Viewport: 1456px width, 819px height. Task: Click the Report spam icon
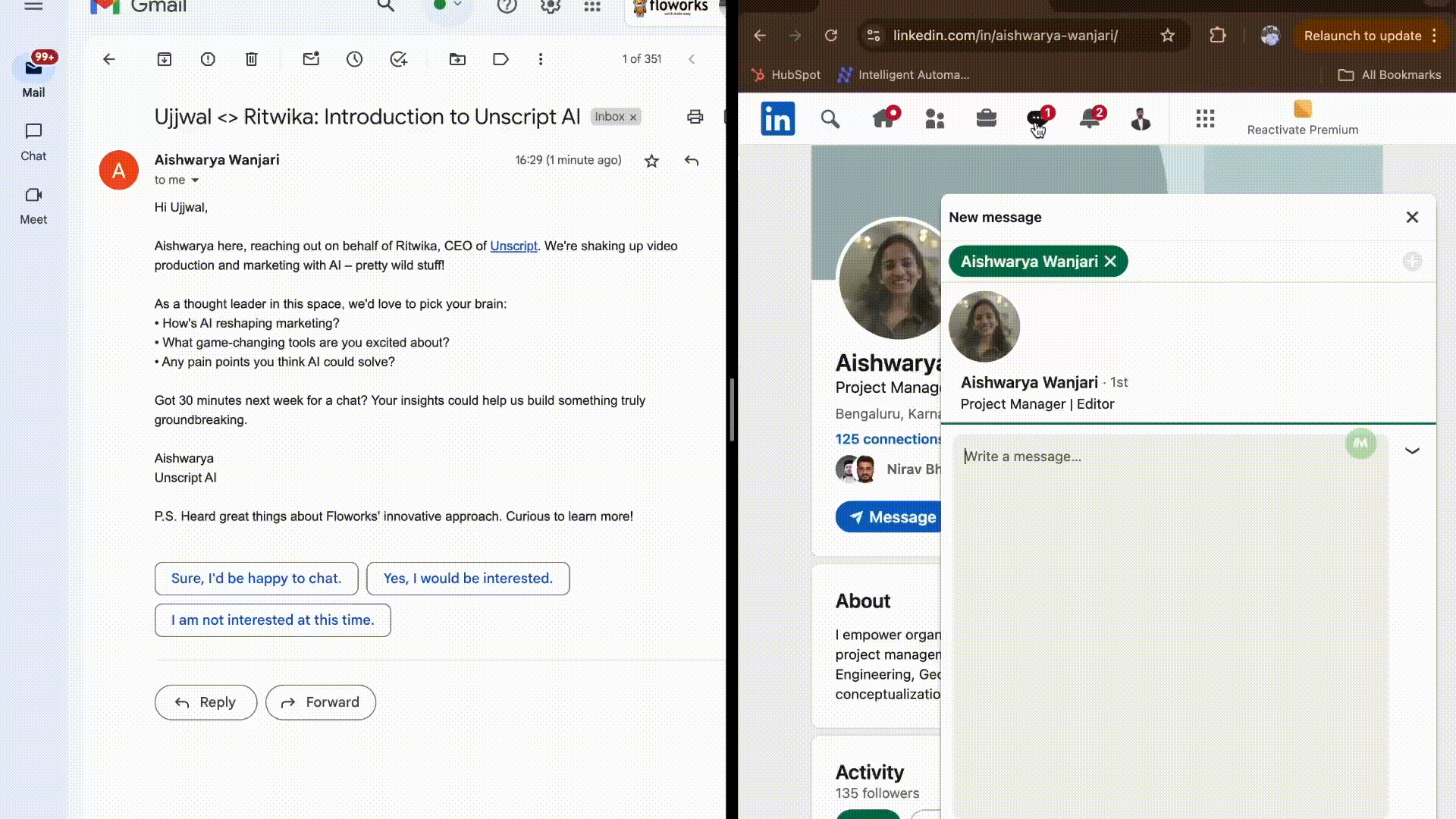pos(208,59)
